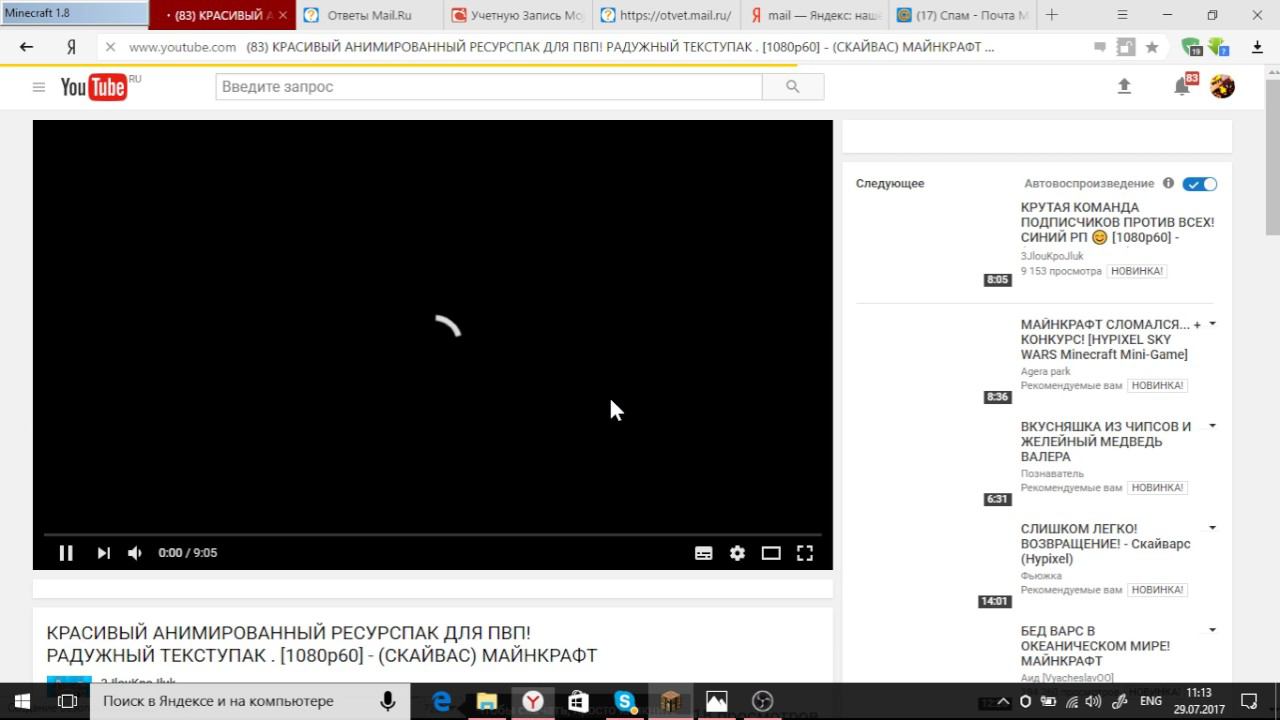Turn on subtitles in the player
The height and width of the screenshot is (720, 1280).
coord(704,553)
